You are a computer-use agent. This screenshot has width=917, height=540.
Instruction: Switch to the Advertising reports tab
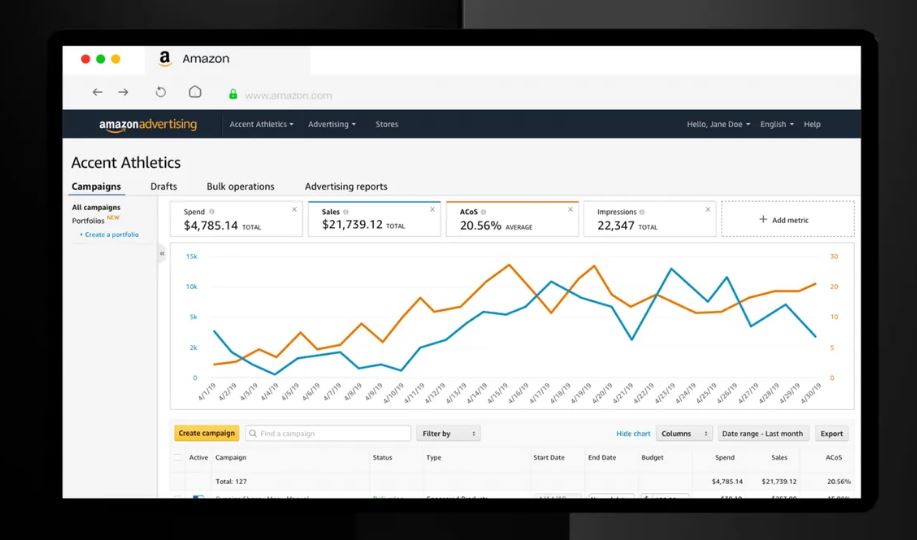[346, 187]
